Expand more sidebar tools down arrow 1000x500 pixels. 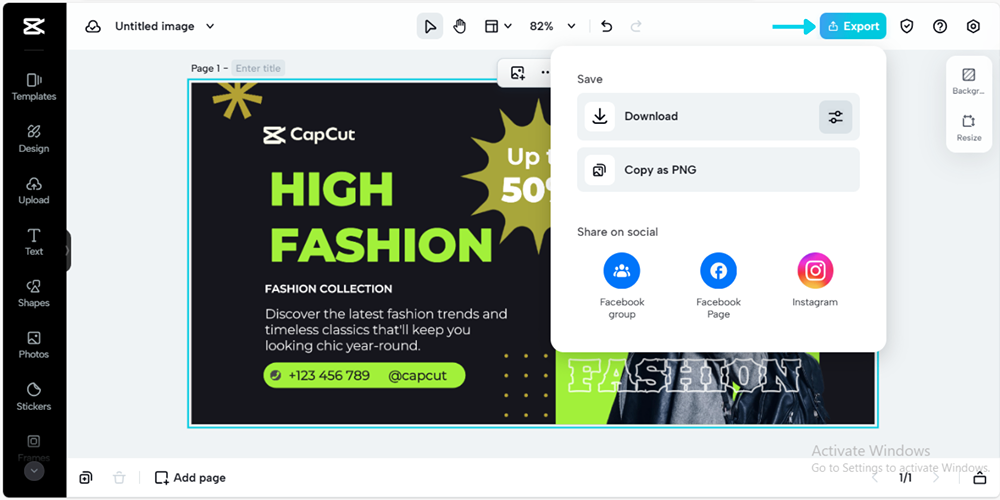coord(34,471)
